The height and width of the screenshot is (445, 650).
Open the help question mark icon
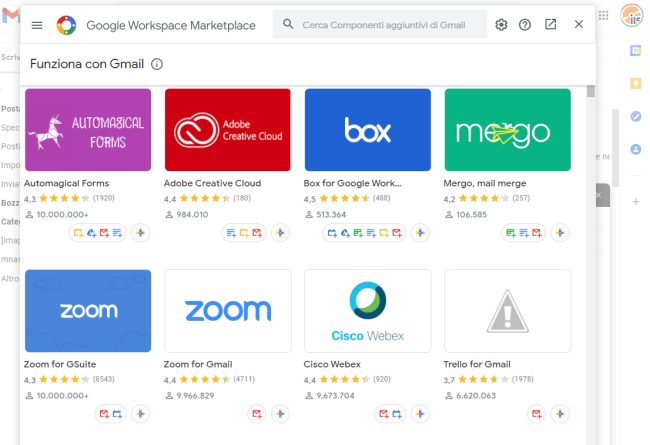click(x=525, y=25)
